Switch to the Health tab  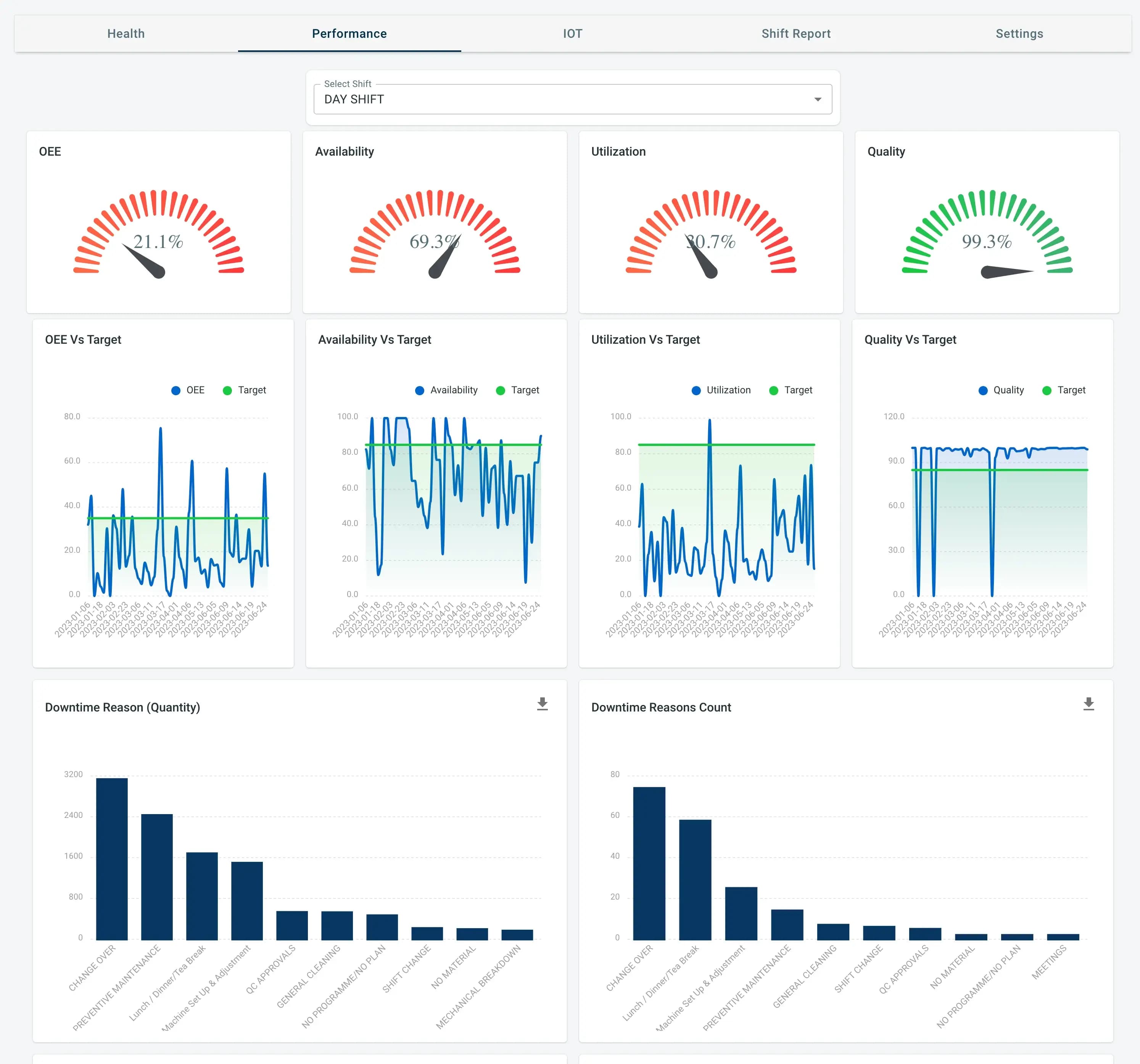pyautogui.click(x=126, y=34)
